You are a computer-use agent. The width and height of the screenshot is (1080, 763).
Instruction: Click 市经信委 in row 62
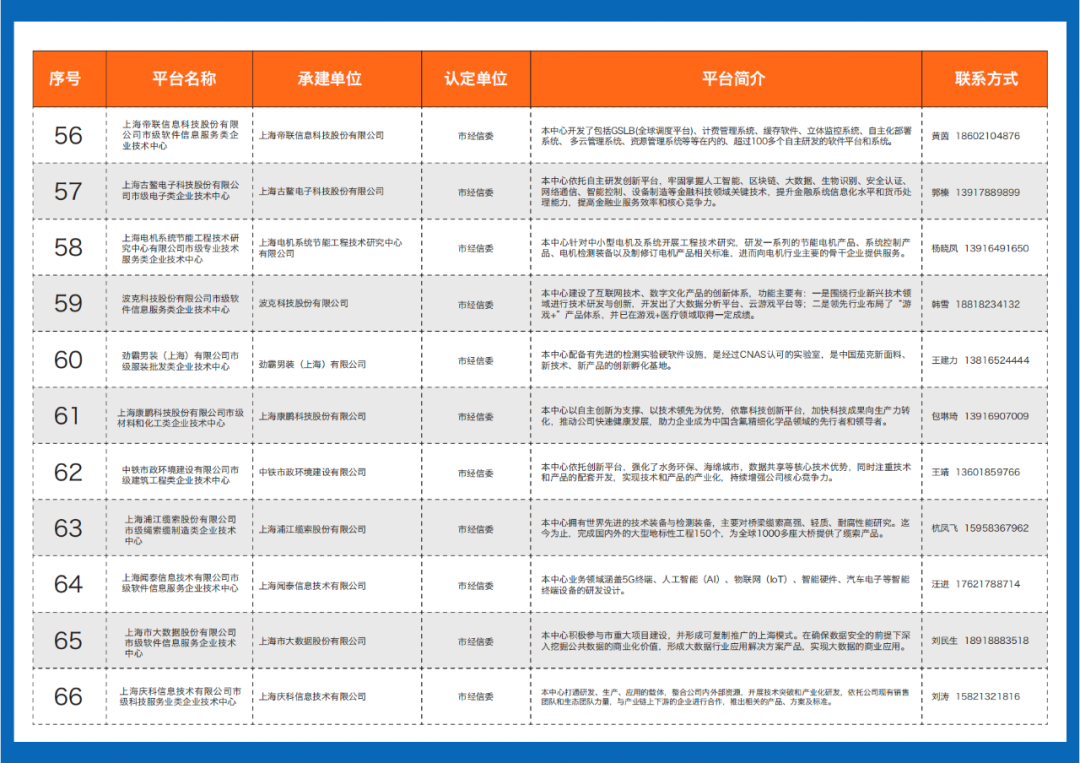click(x=476, y=473)
